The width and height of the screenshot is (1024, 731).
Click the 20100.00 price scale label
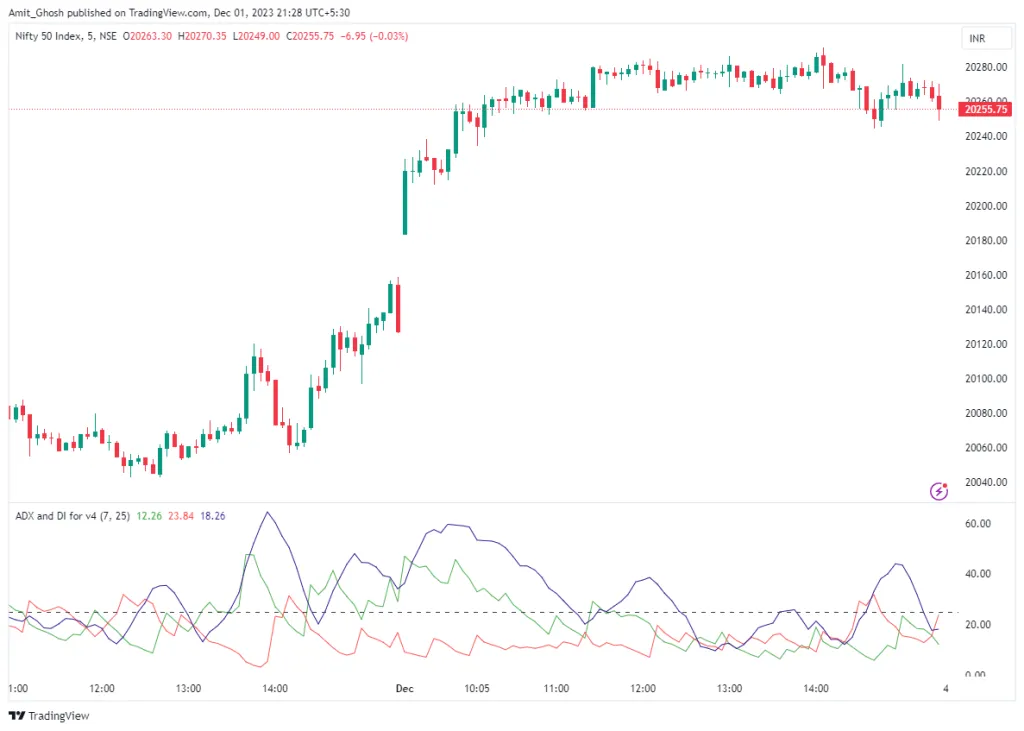coord(984,379)
